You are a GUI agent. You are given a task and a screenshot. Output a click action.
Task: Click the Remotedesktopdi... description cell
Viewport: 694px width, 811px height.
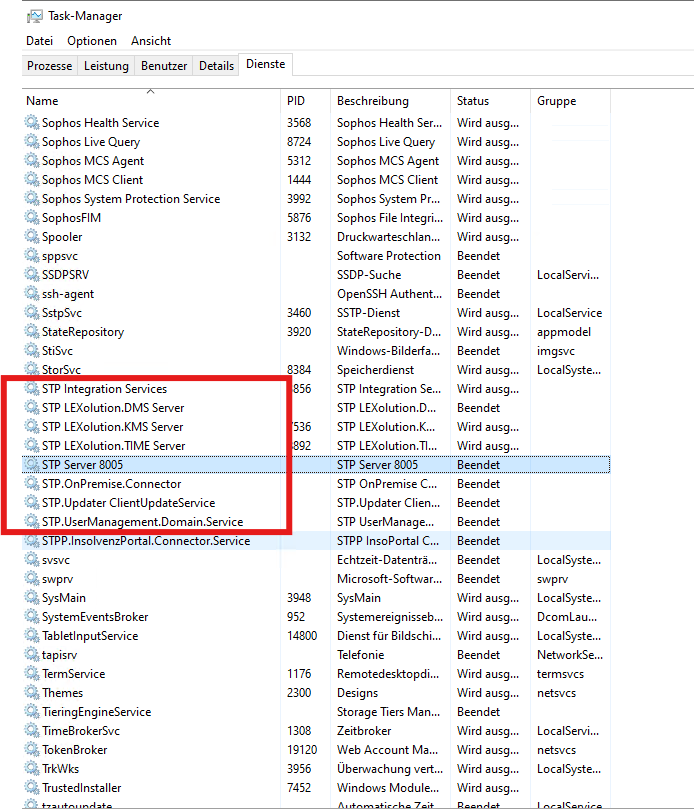point(387,673)
